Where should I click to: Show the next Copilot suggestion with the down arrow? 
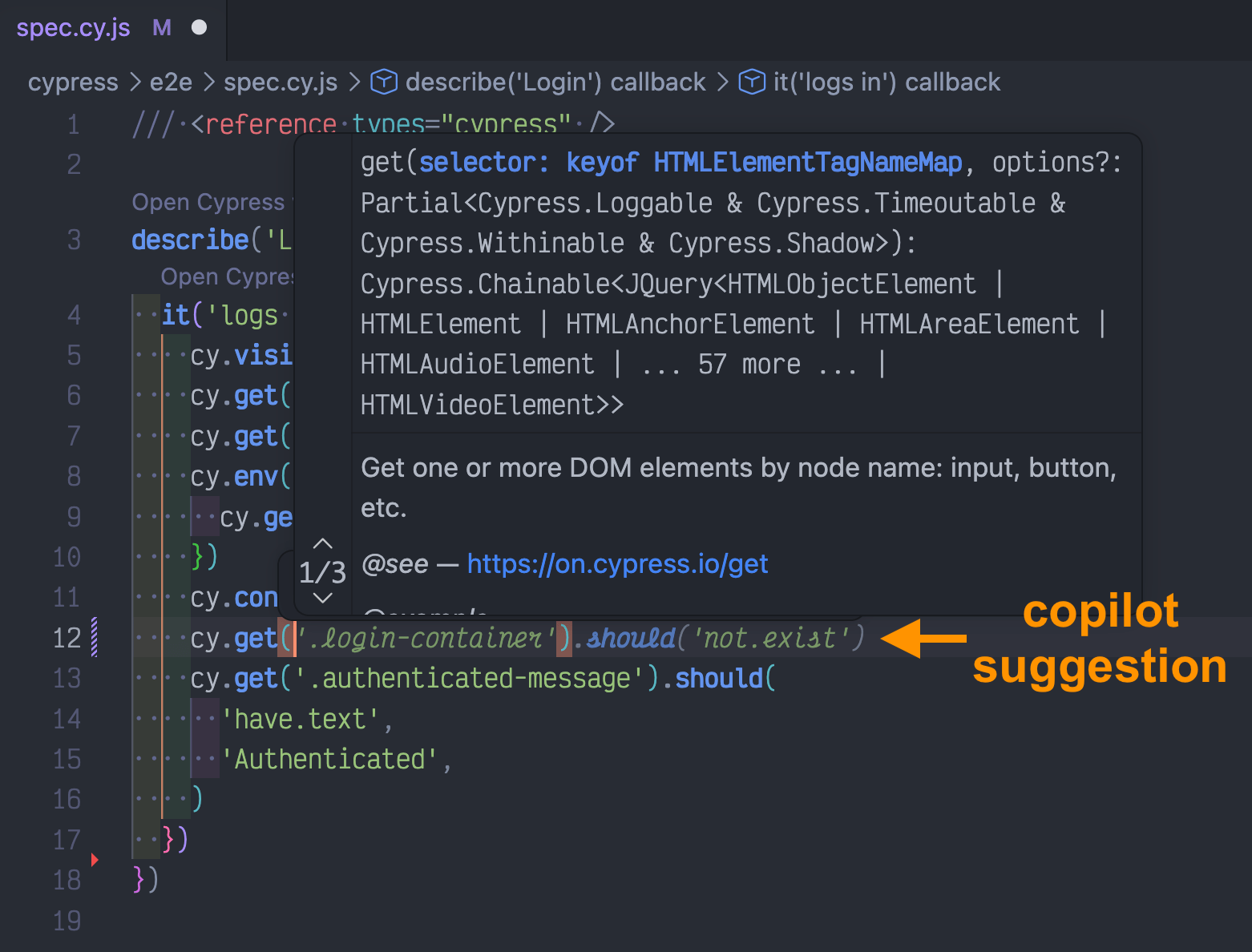(322, 598)
